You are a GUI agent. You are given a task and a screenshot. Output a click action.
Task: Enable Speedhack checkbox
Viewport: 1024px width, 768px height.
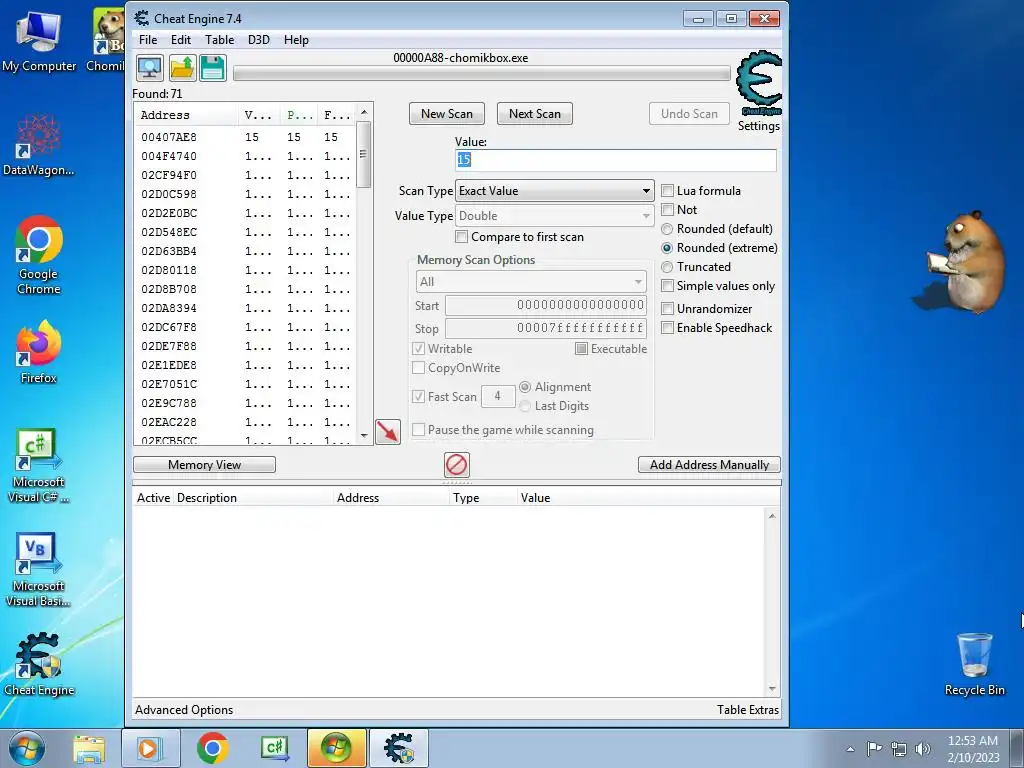(x=667, y=328)
